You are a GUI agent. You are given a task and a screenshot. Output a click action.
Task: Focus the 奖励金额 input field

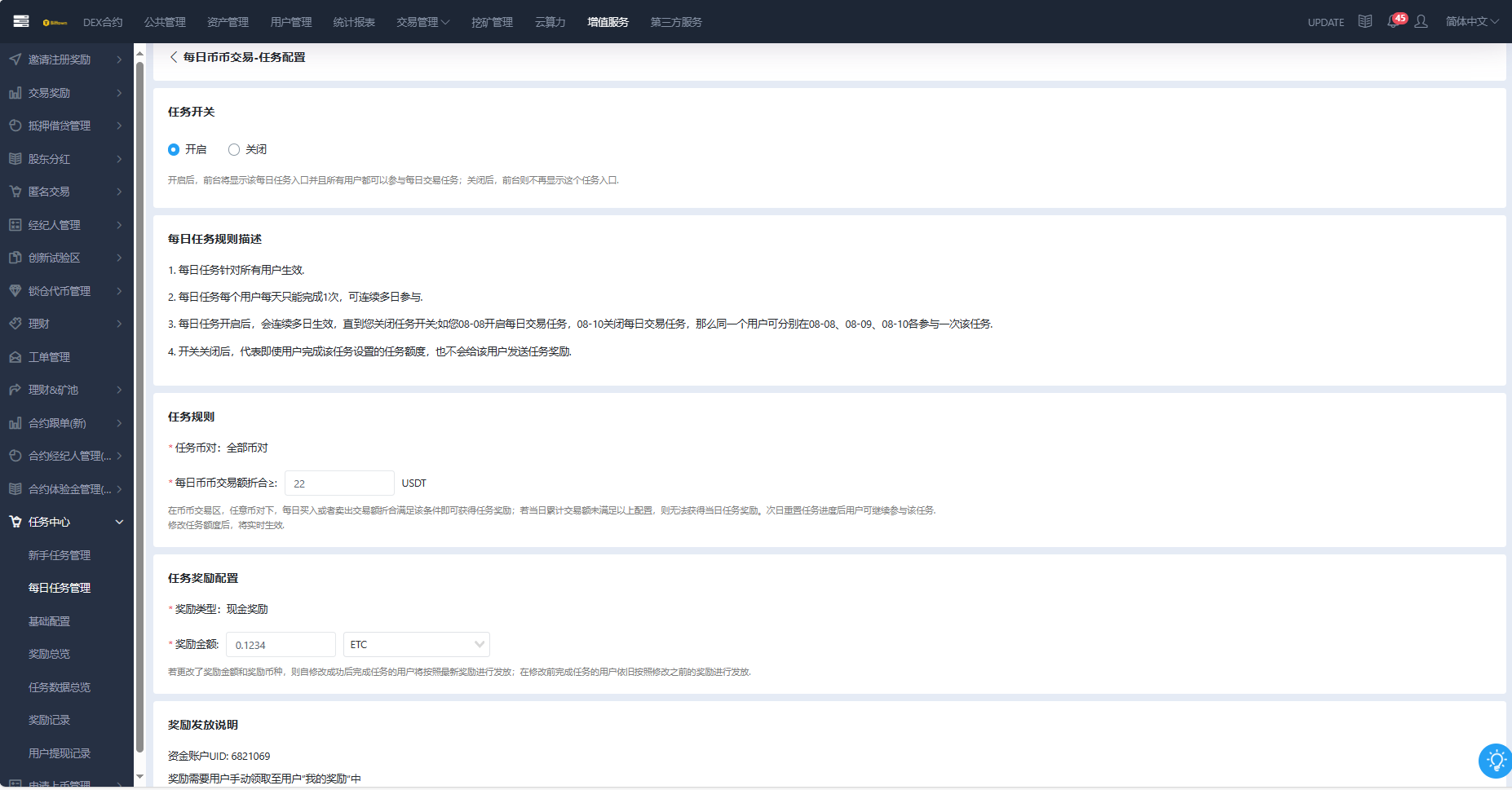(281, 644)
